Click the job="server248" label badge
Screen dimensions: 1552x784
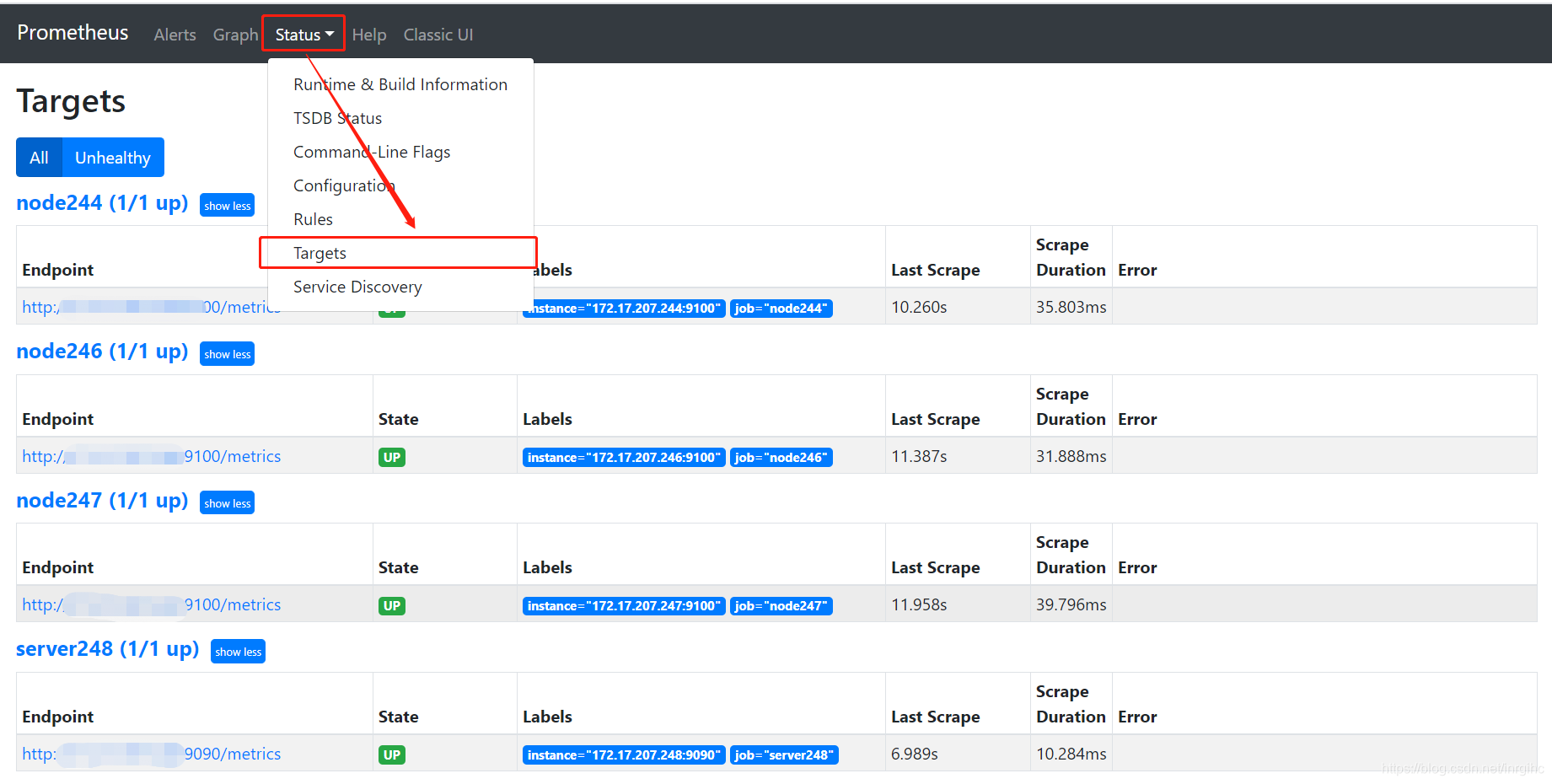pos(784,754)
